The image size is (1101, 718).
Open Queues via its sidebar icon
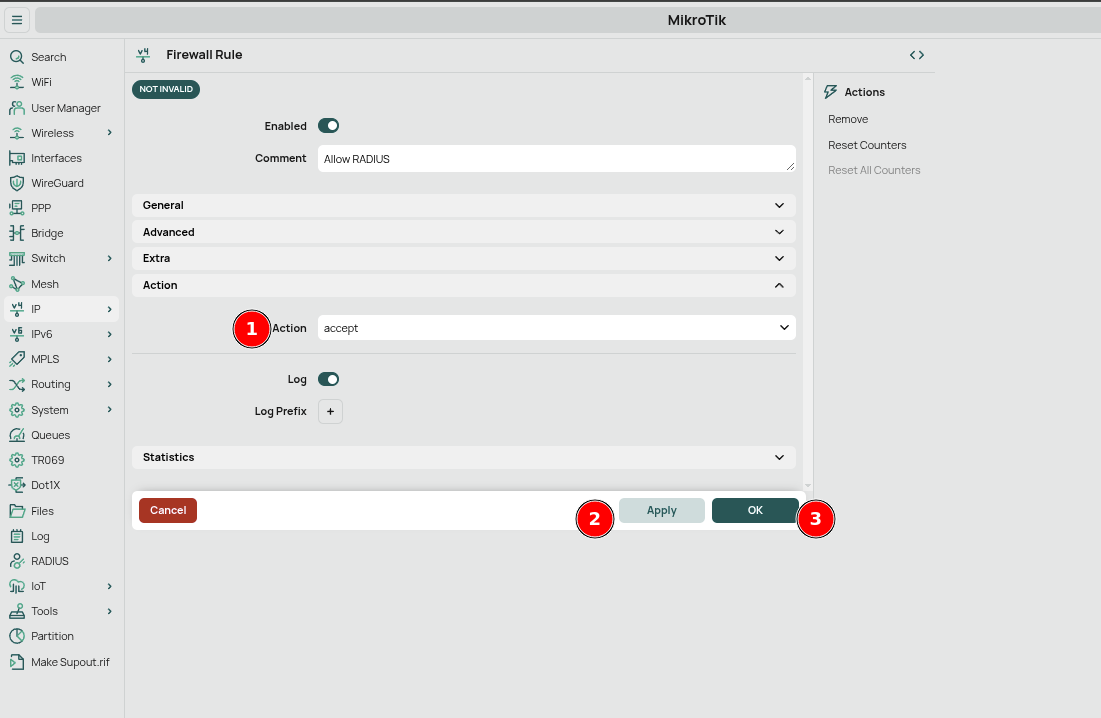point(16,435)
